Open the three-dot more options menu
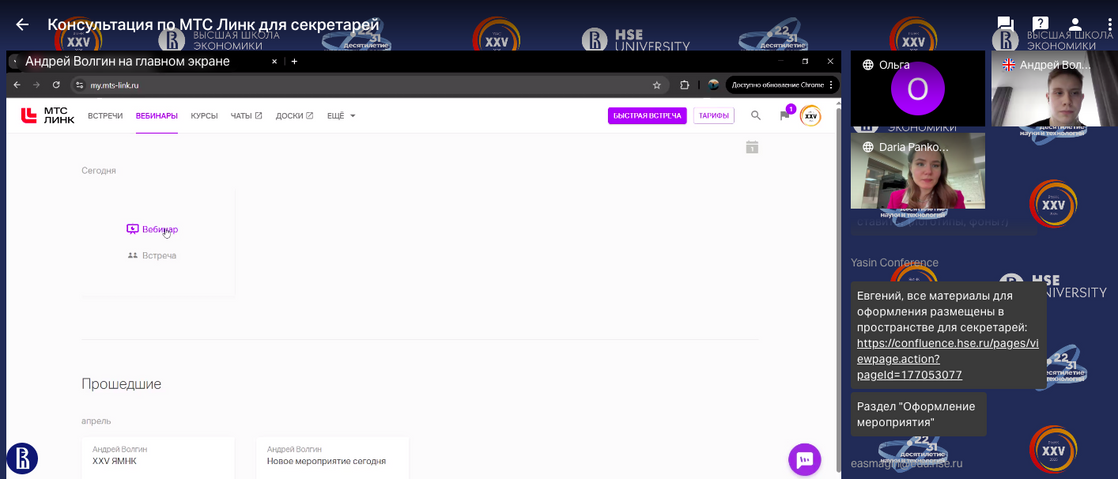1118x479 pixels. click(1109, 24)
